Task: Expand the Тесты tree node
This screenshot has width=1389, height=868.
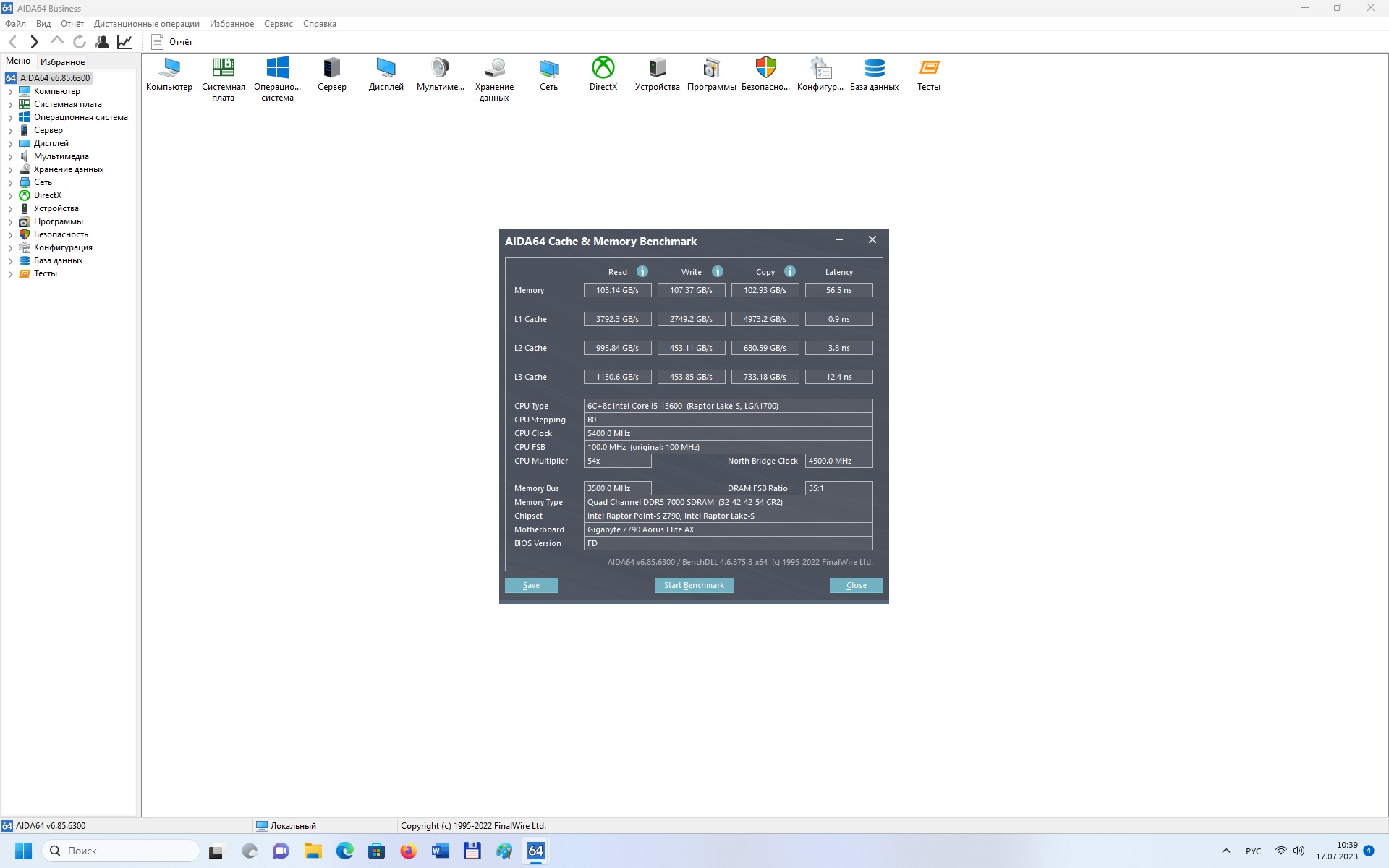Action: pos(10,274)
